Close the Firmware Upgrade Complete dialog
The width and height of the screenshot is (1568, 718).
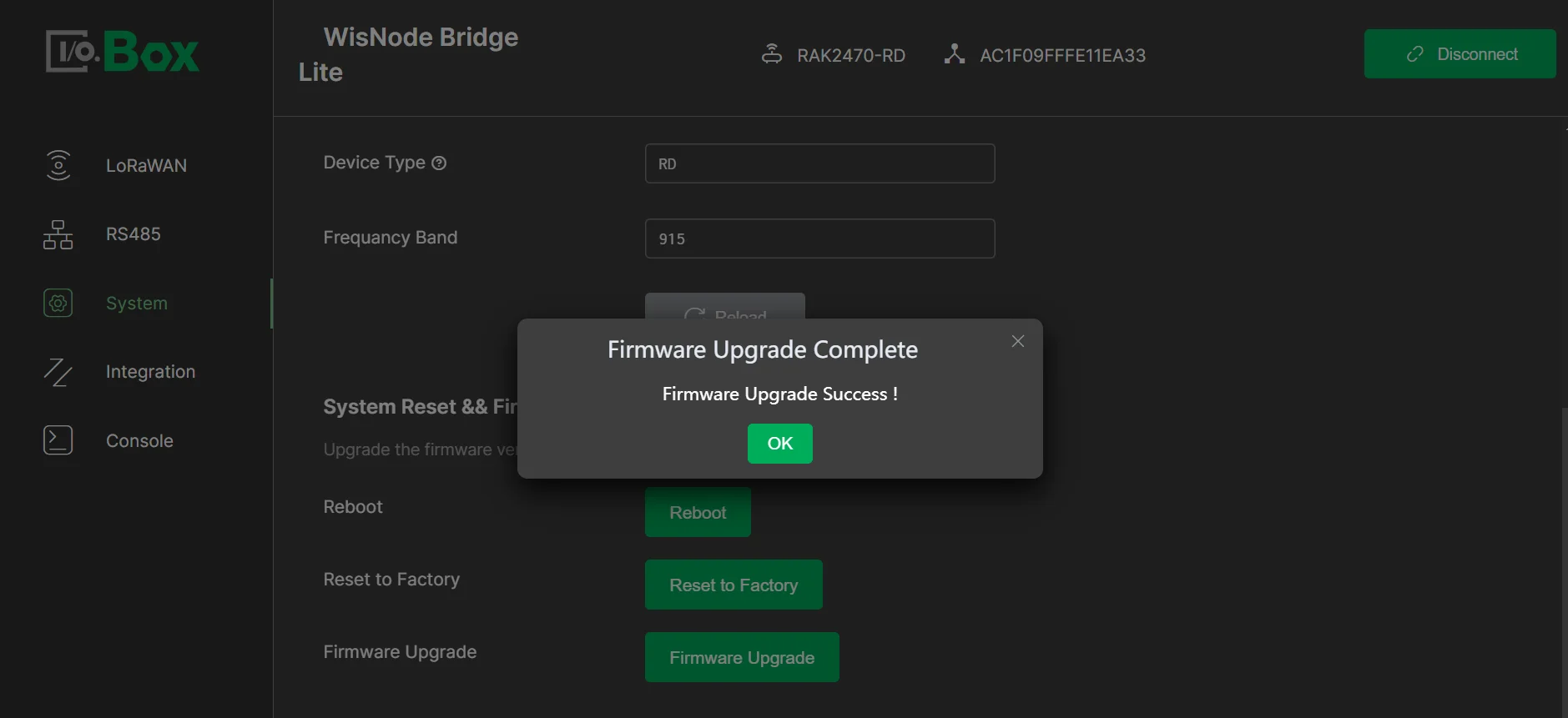coord(1018,341)
